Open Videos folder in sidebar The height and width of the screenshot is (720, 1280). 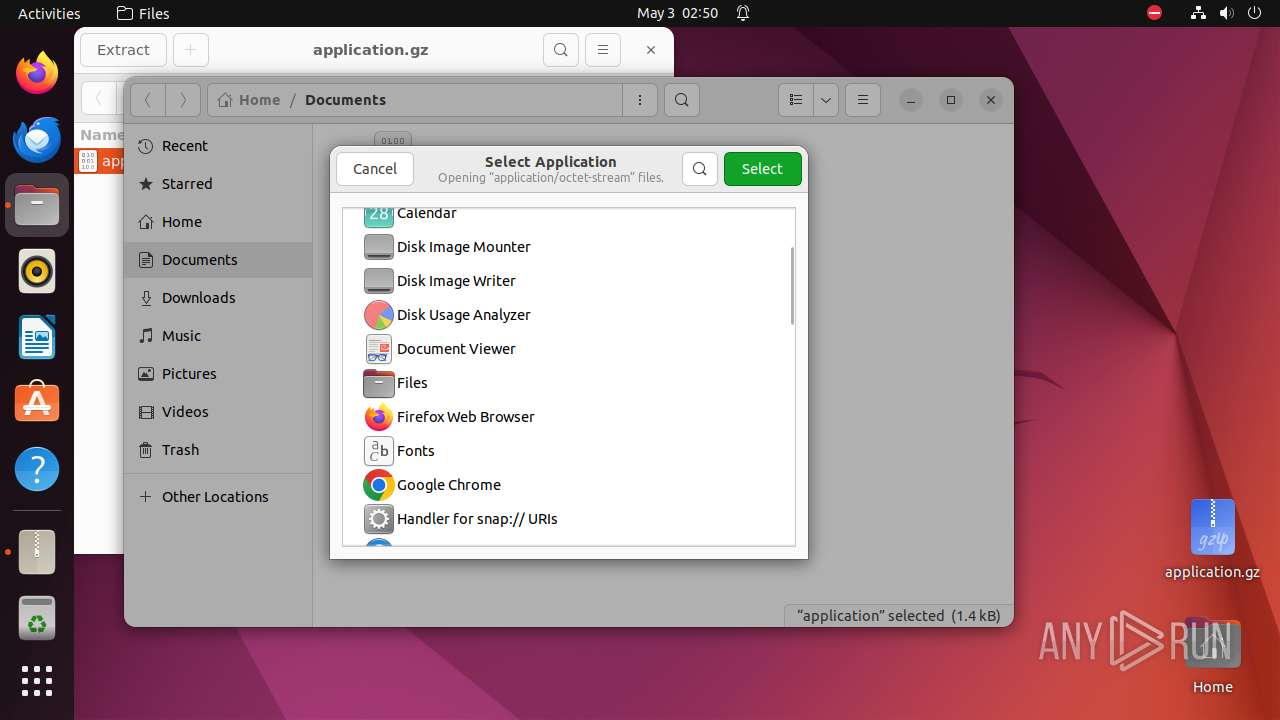[218, 412]
